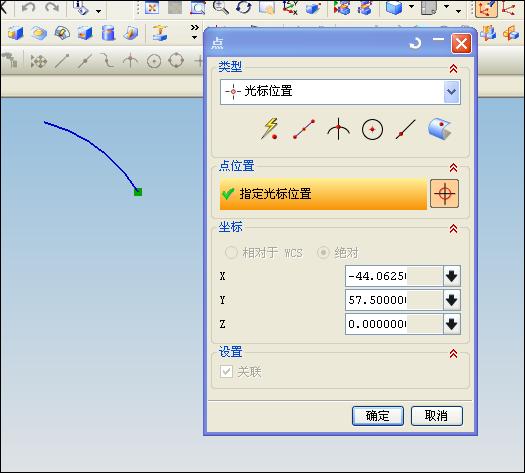Enable end point snap in selection bar
The height and width of the screenshot is (473, 525).
62,61
